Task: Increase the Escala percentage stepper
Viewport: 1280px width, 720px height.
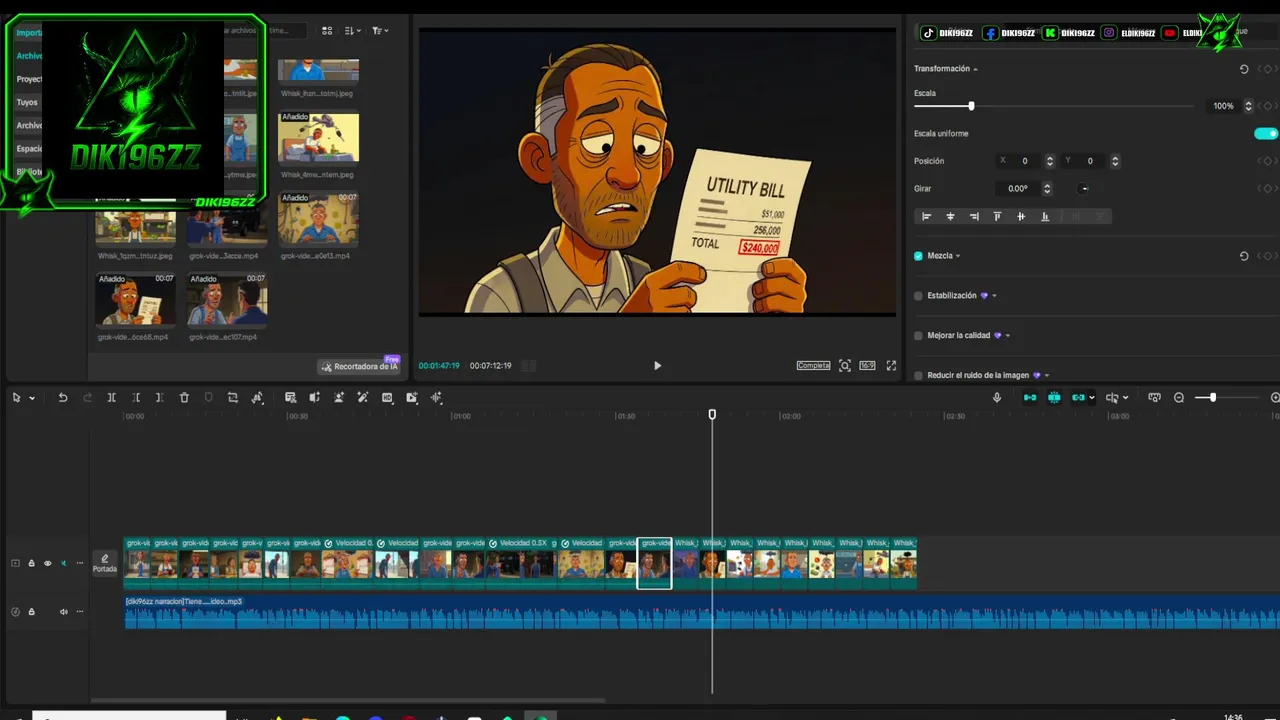Action: pos(1248,103)
